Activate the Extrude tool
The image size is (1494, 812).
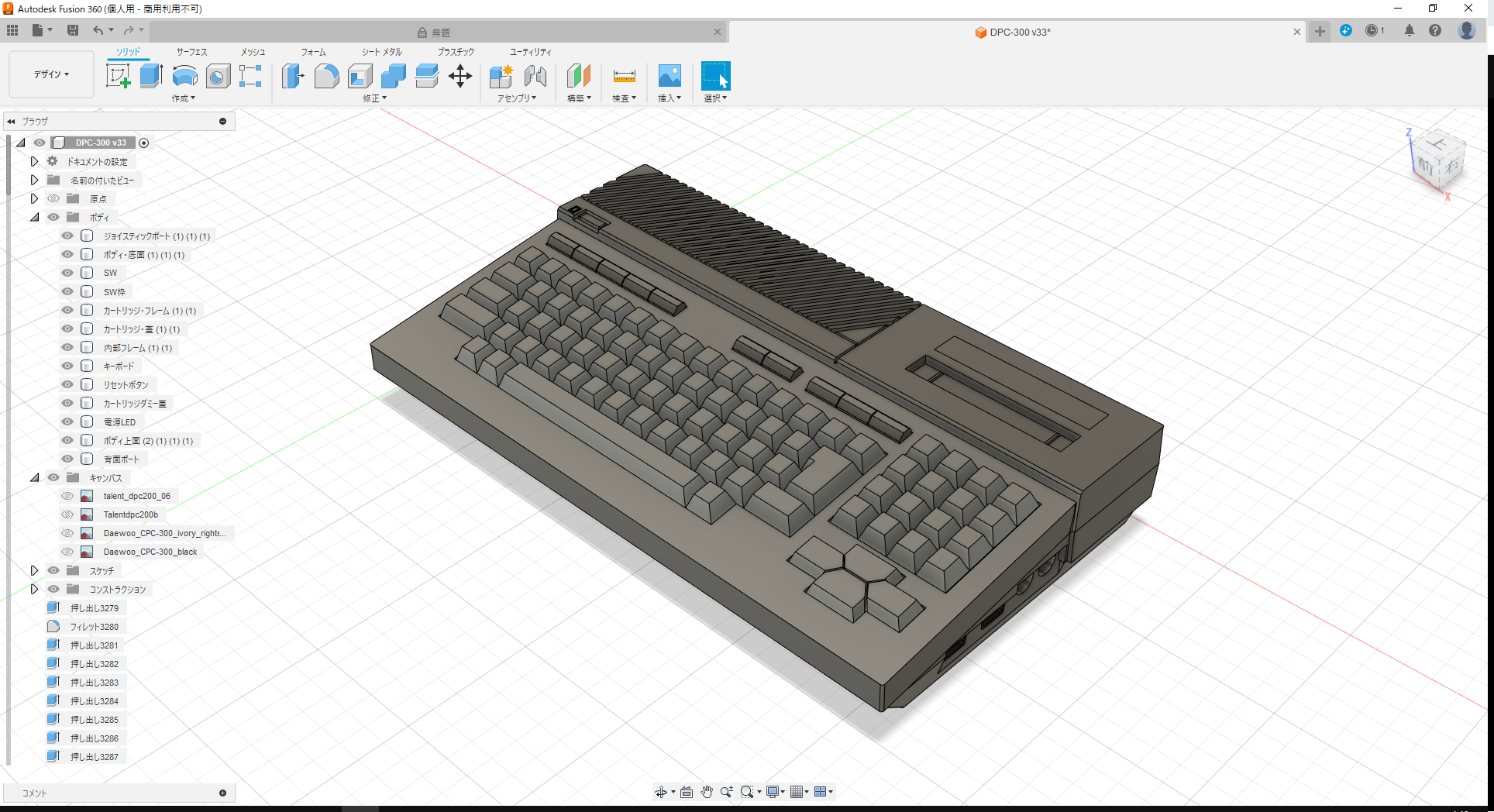(150, 75)
